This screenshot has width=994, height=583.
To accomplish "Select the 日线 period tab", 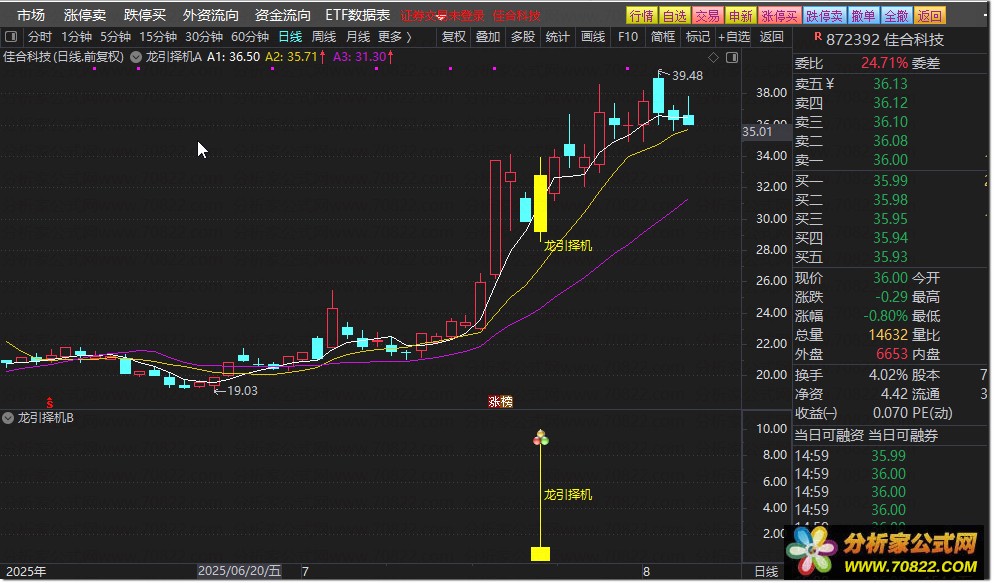I will (290, 37).
